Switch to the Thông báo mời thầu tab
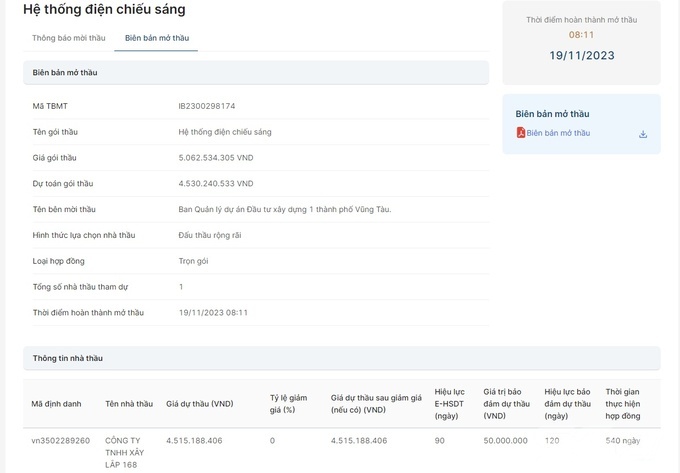 (69, 38)
